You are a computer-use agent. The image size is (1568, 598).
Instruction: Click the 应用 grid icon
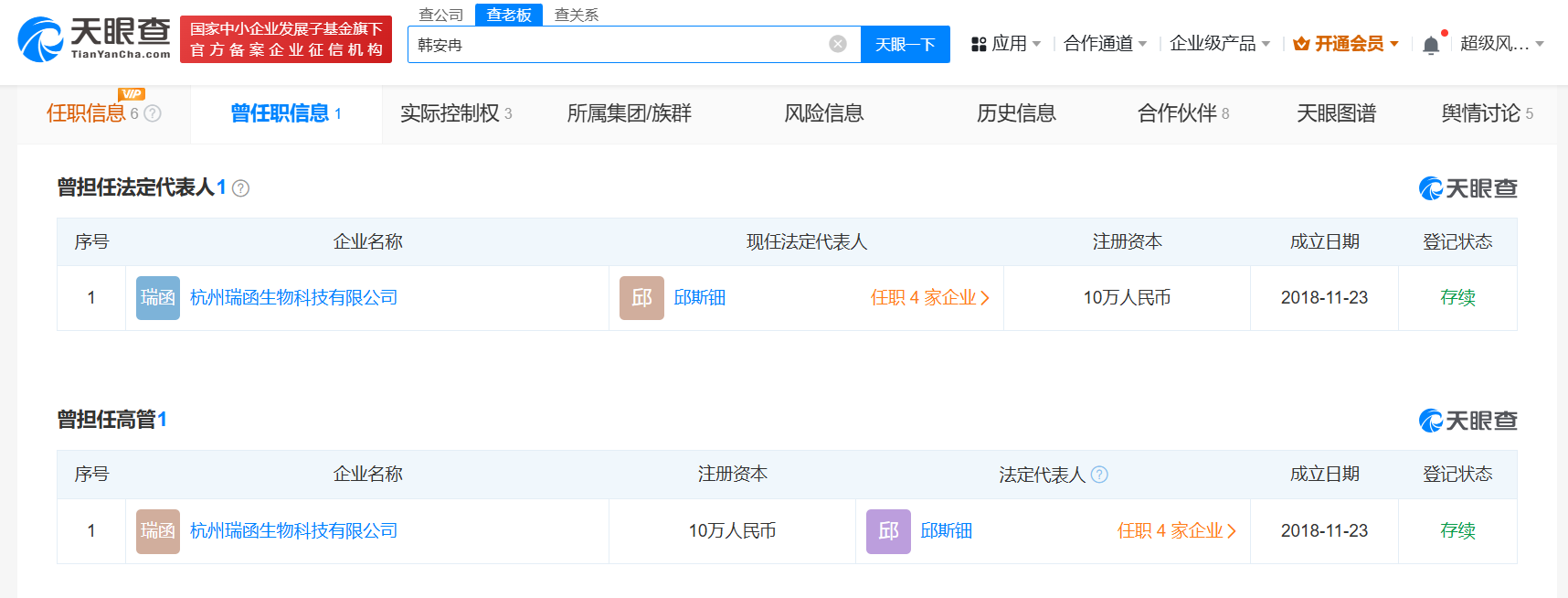tap(979, 44)
